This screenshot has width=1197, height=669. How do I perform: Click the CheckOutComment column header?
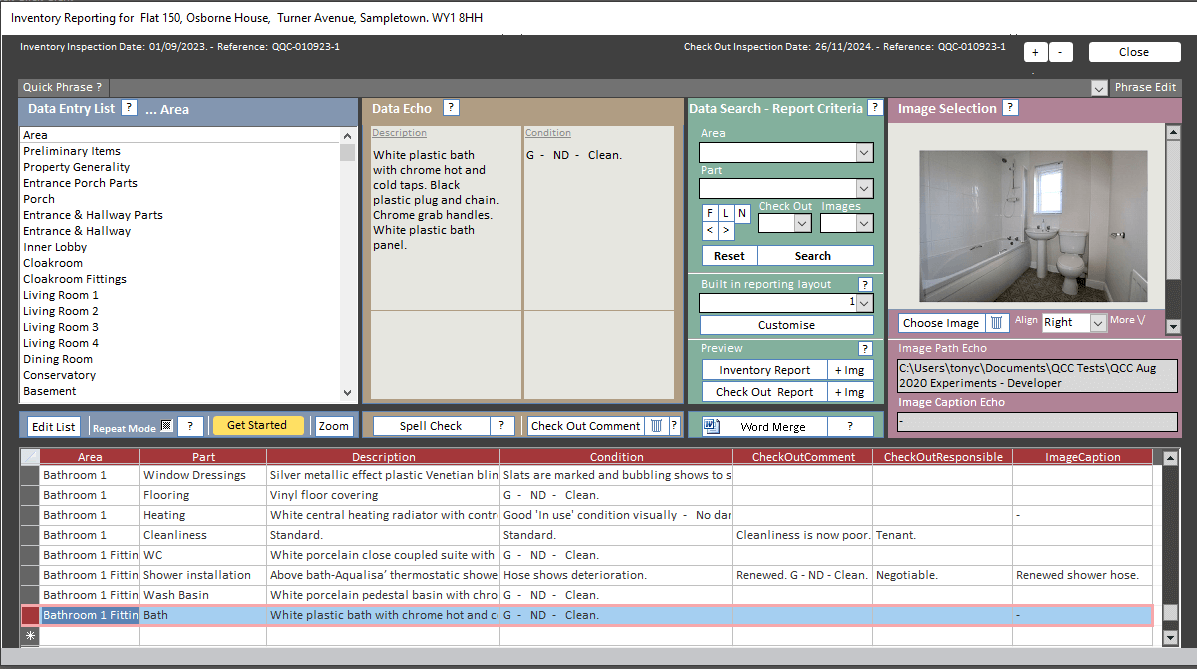803,457
